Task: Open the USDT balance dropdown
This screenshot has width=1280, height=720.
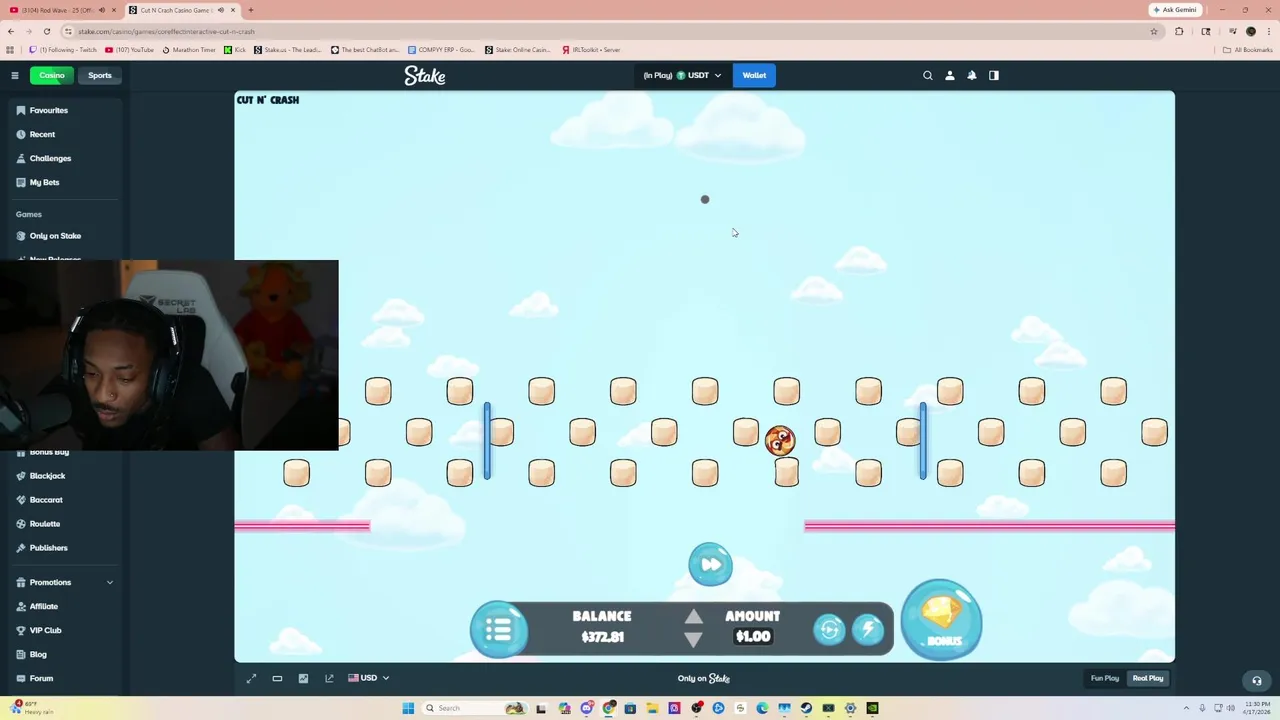Action: [x=682, y=75]
